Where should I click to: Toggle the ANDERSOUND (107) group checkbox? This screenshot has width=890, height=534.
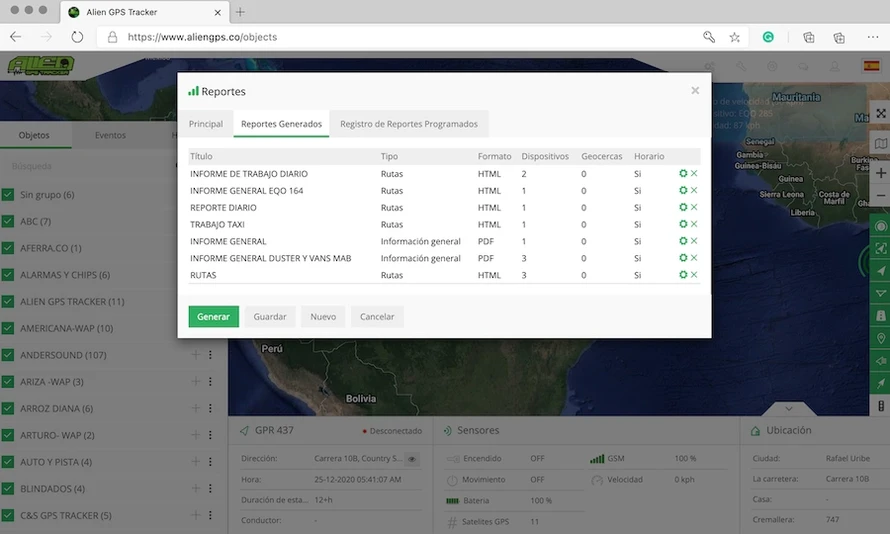[8, 355]
